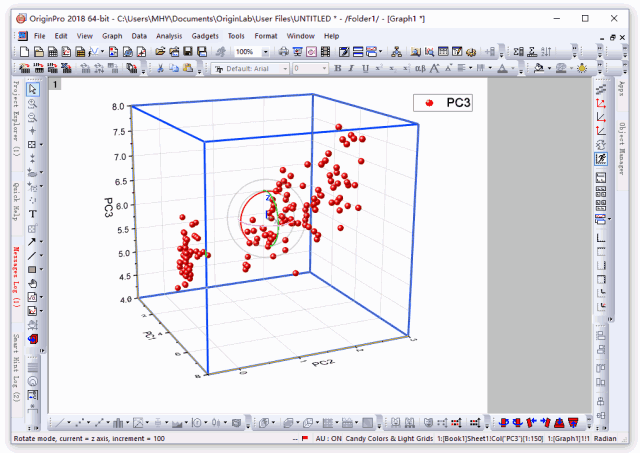Click the font color button
This screenshot has width=640, height=453.
[x=503, y=68]
